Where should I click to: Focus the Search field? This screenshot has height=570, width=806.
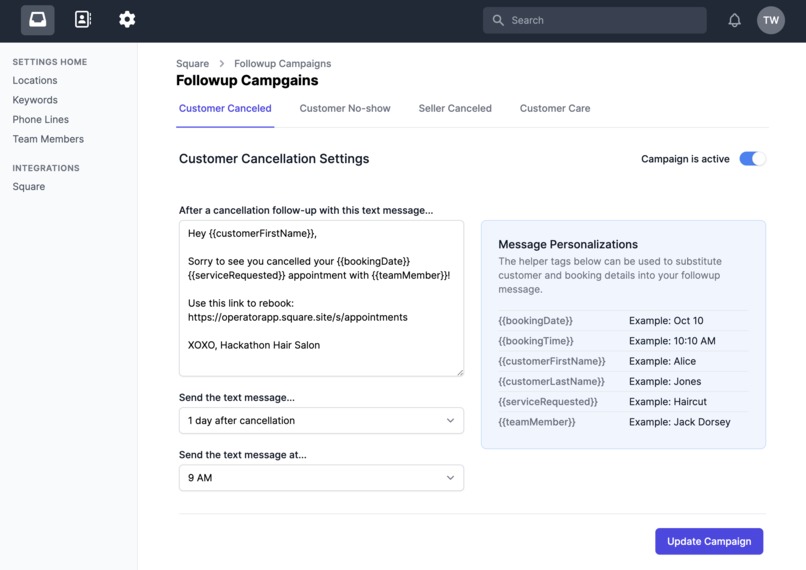pos(594,20)
